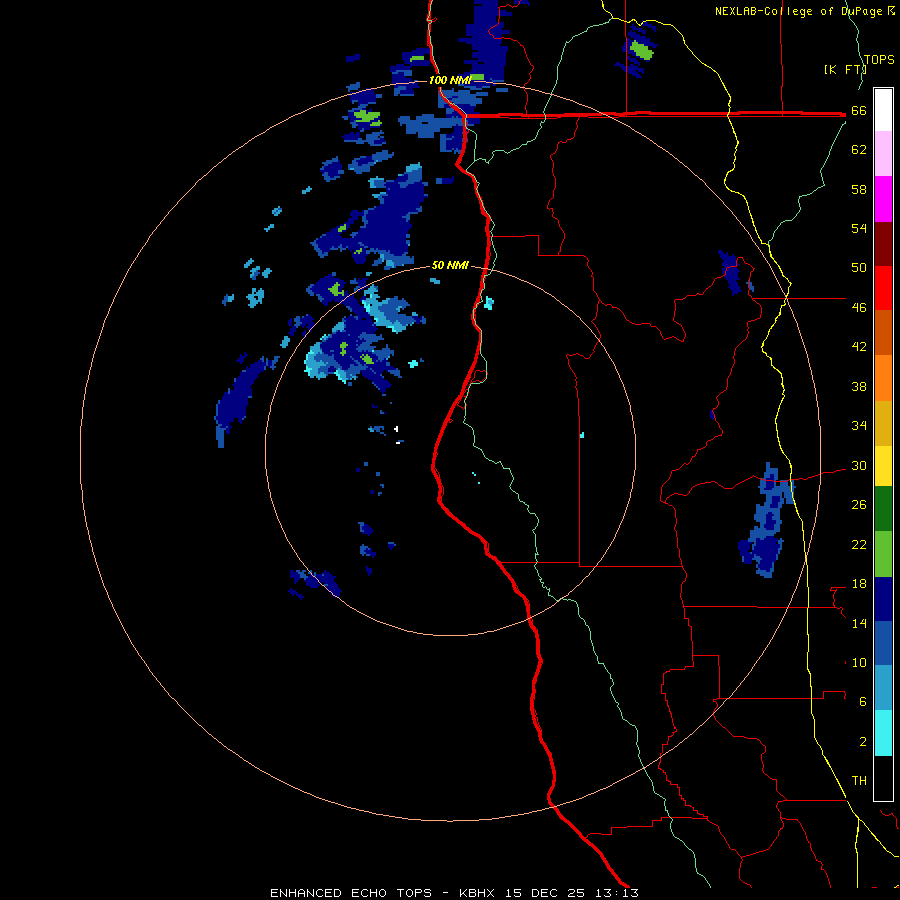This screenshot has width=900, height=900.
Task: Click the dark orange legend swatch
Action: (x=883, y=333)
